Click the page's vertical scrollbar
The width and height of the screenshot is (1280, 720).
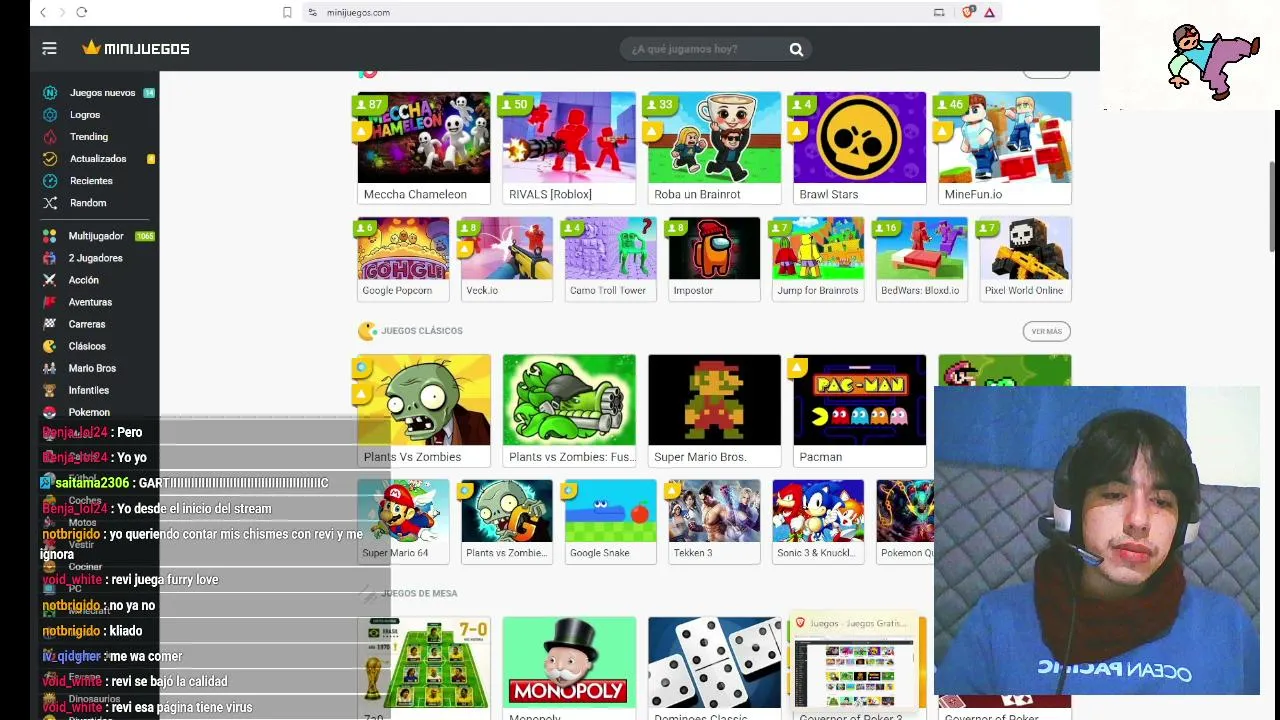(x=1273, y=205)
